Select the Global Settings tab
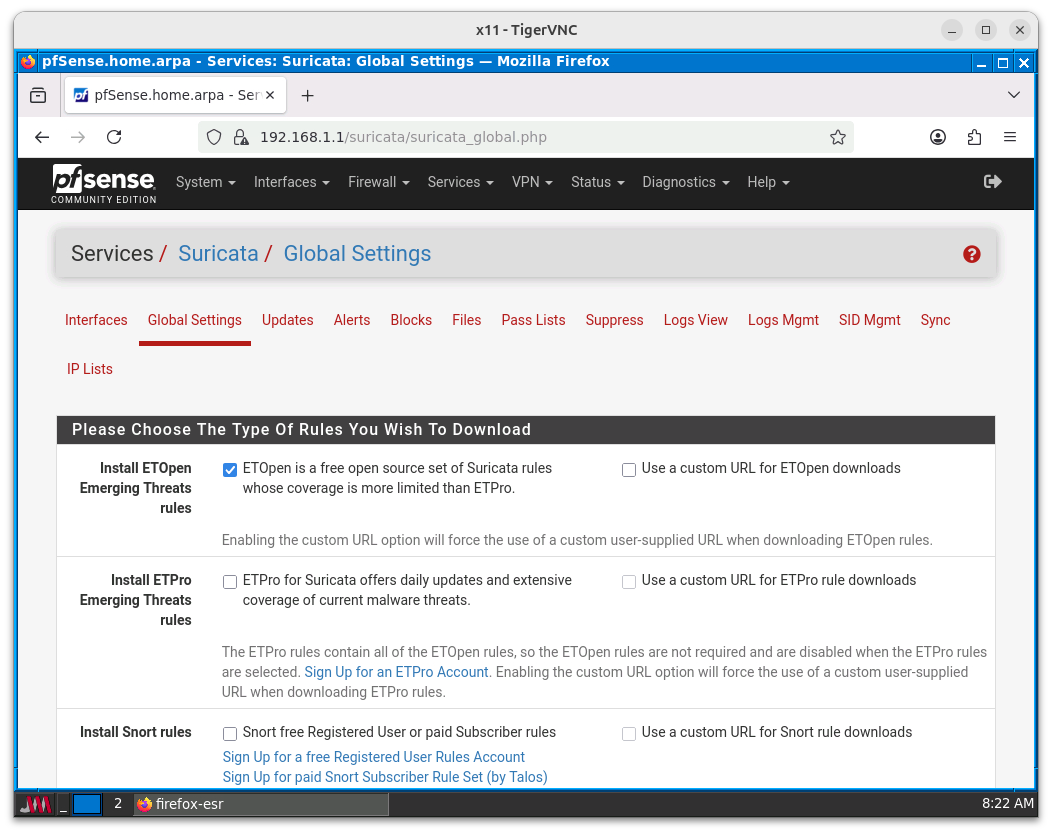 (195, 320)
